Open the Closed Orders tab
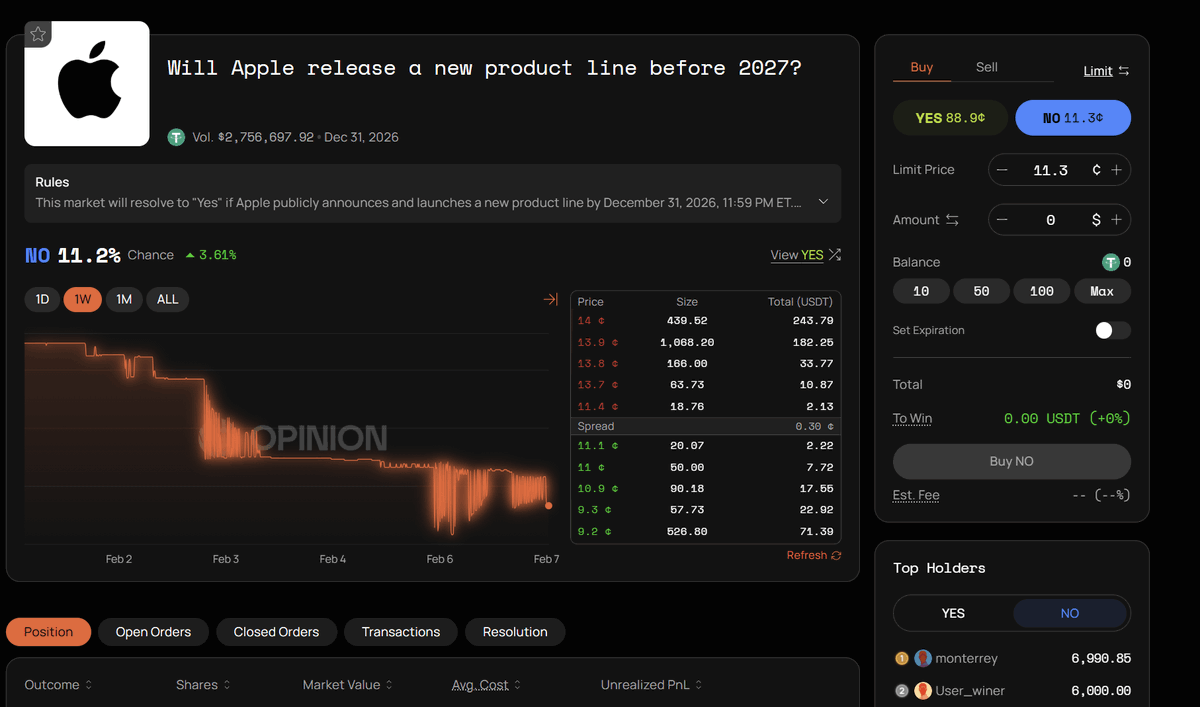This screenshot has height=707, width=1200. pyautogui.click(x=276, y=632)
